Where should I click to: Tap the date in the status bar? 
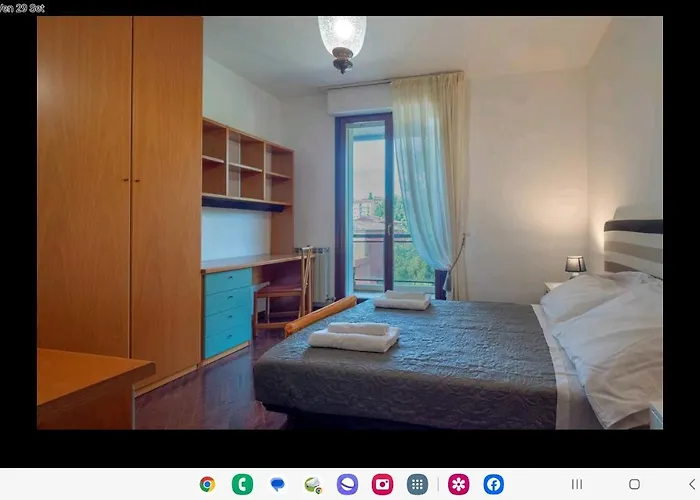tap(22, 8)
